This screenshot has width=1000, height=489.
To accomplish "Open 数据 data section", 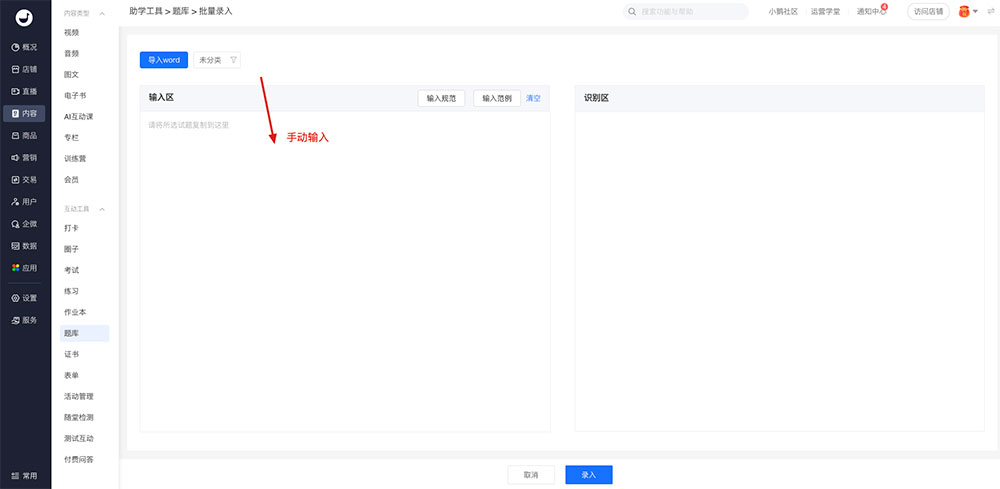I will 24,245.
